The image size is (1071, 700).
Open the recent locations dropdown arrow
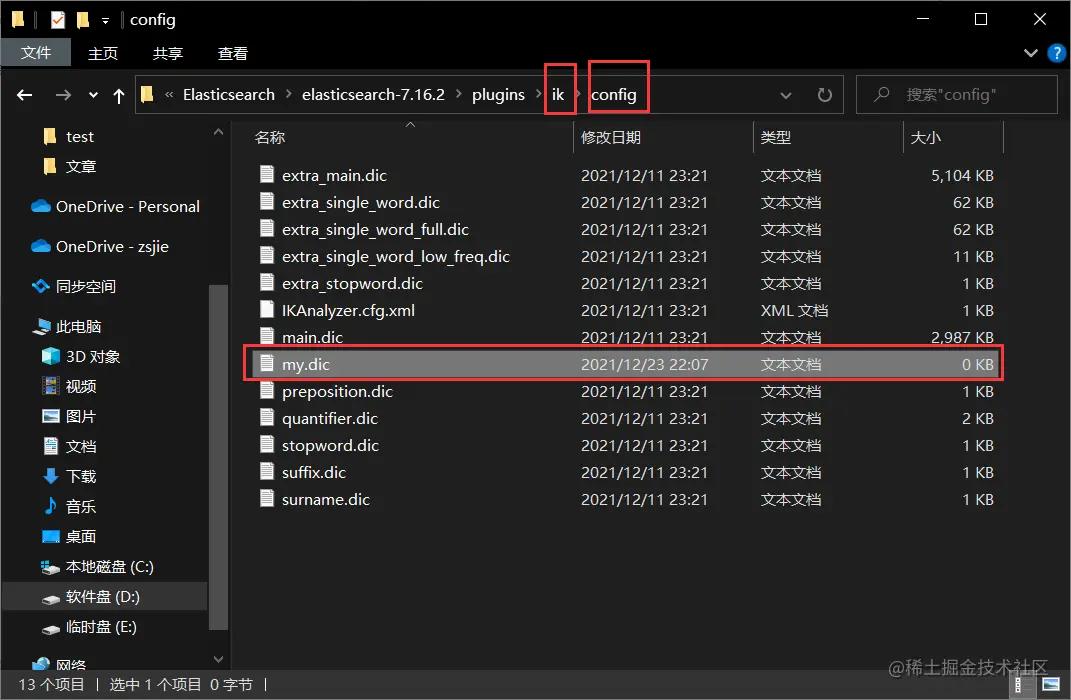94,95
